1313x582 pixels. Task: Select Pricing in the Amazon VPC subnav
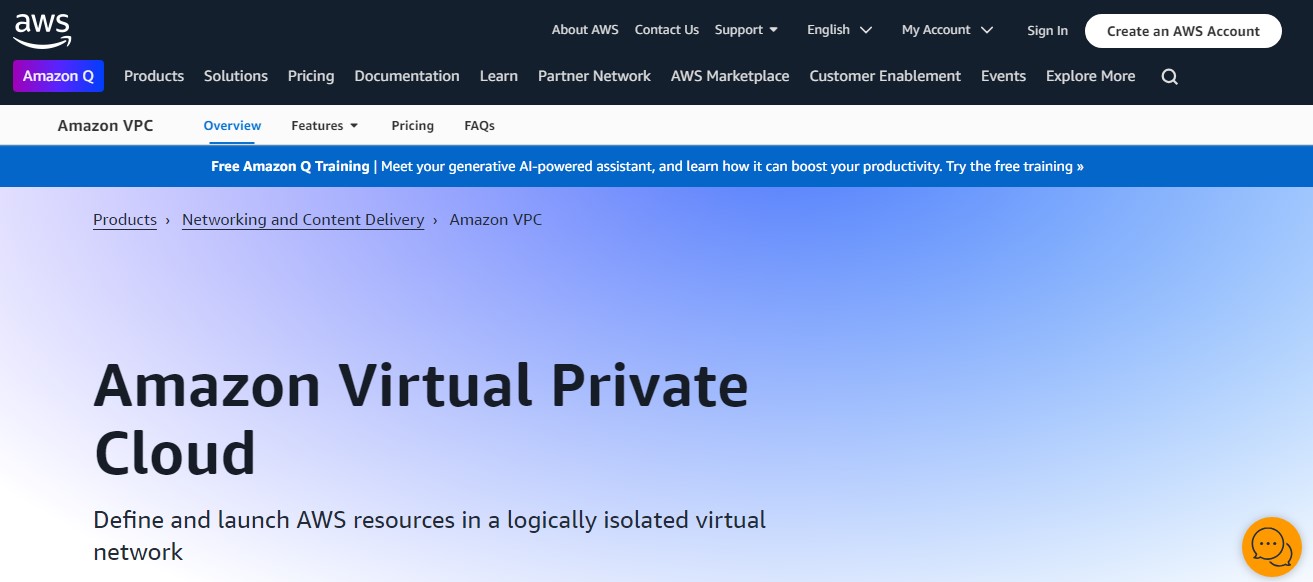click(x=412, y=125)
